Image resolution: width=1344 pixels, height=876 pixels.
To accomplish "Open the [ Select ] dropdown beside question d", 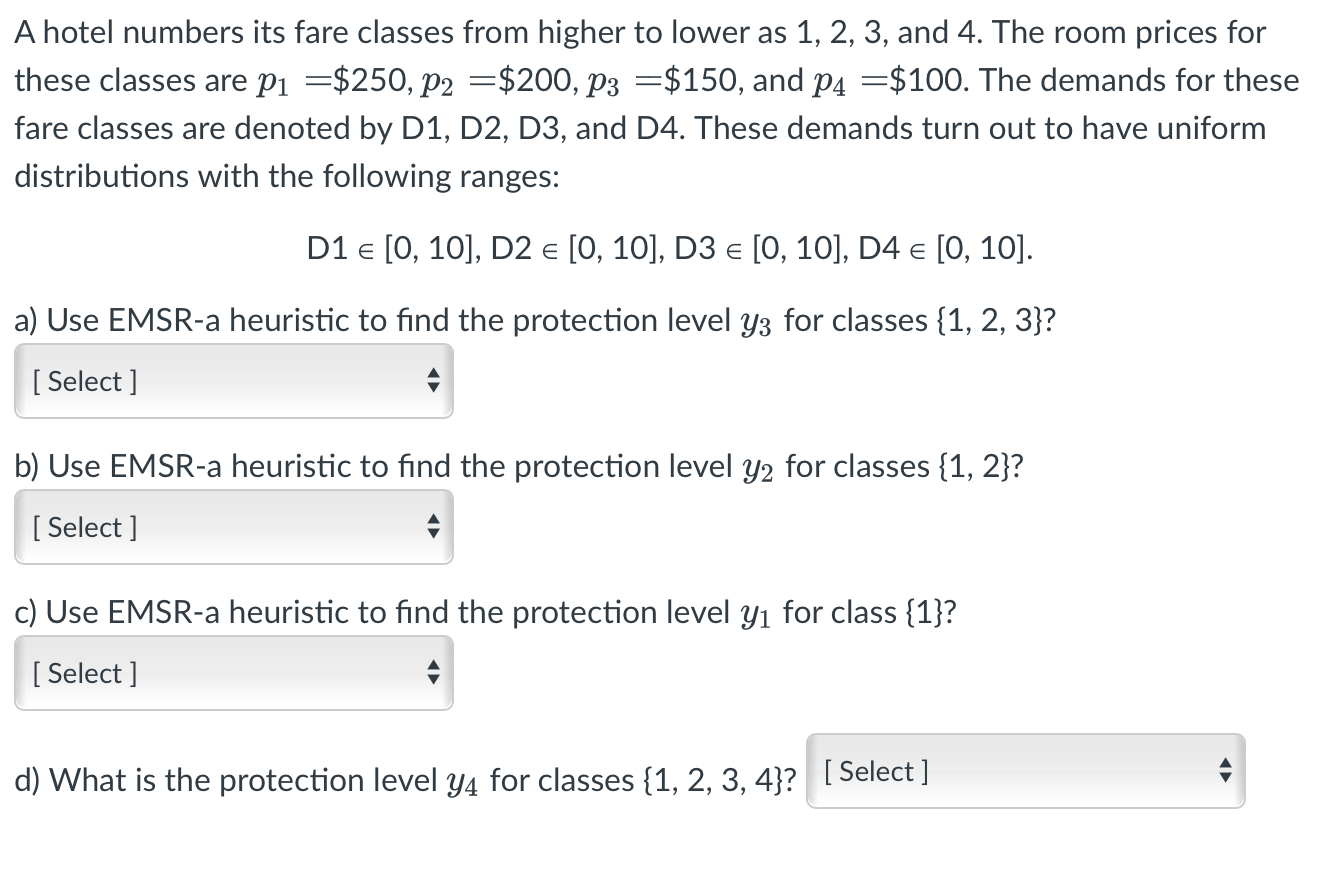I will tap(1023, 771).
